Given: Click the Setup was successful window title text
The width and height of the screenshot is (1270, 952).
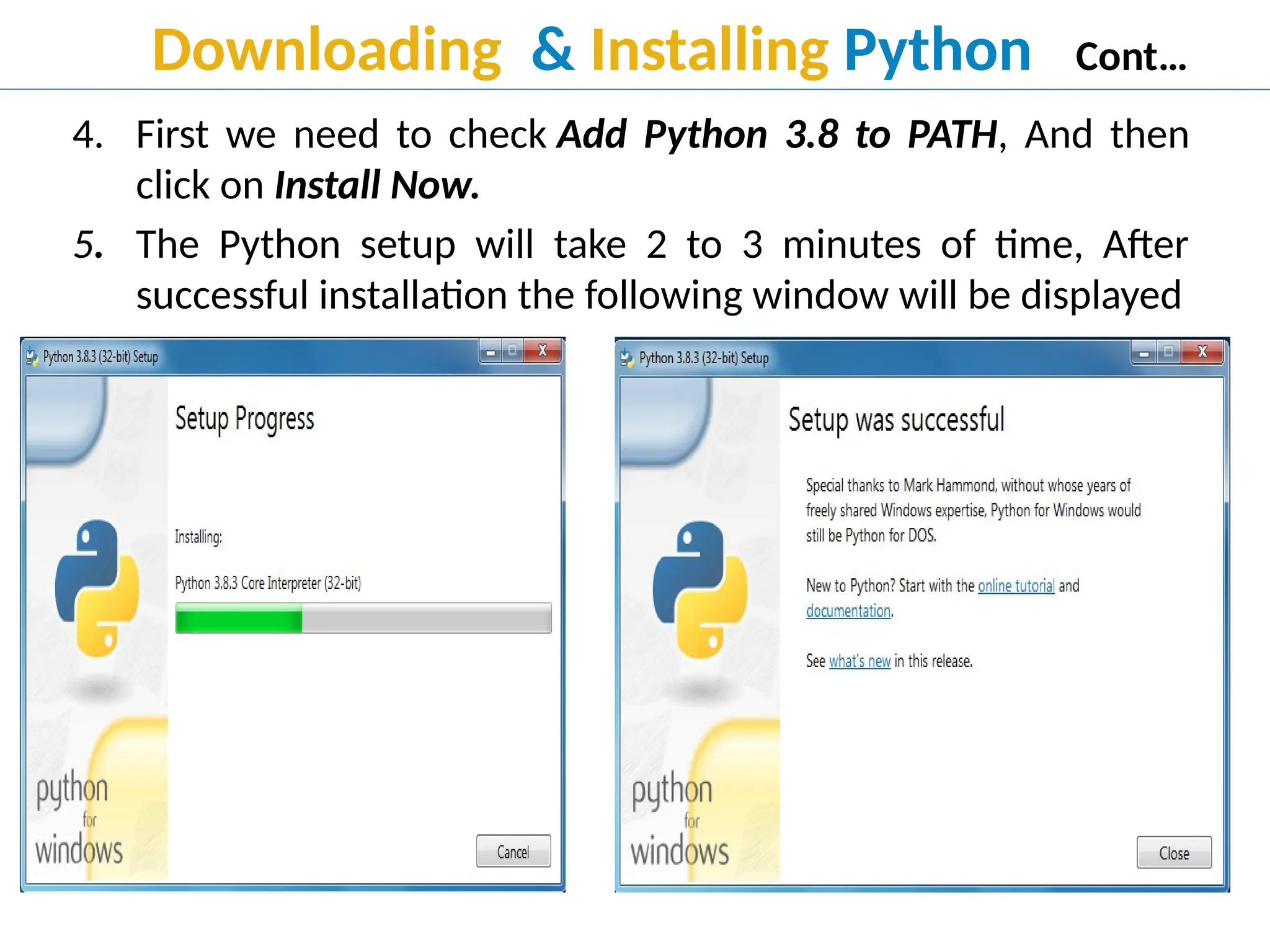Looking at the screenshot, I should [x=704, y=358].
